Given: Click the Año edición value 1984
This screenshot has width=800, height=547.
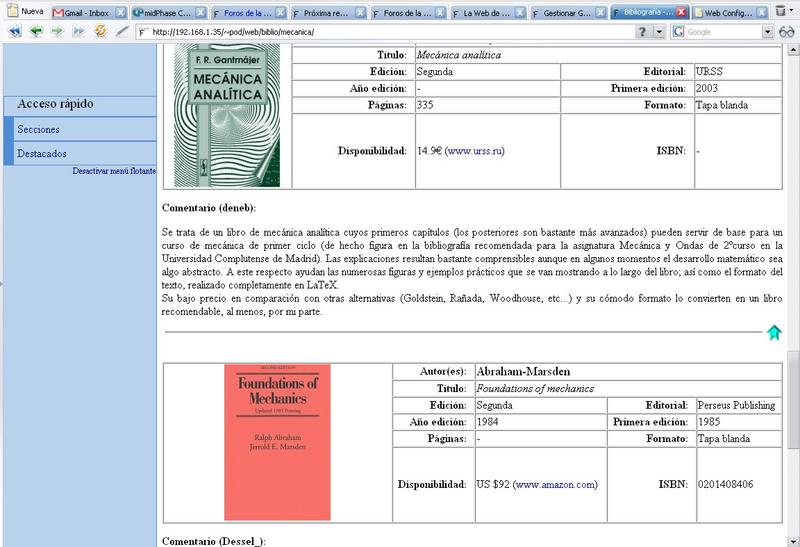Looking at the screenshot, I should click(x=487, y=421).
